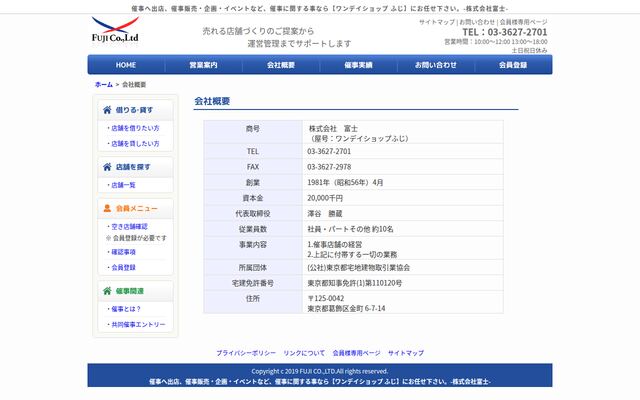
Task: Click the FUJI Co.,Ltd logo
Action: tap(115, 29)
